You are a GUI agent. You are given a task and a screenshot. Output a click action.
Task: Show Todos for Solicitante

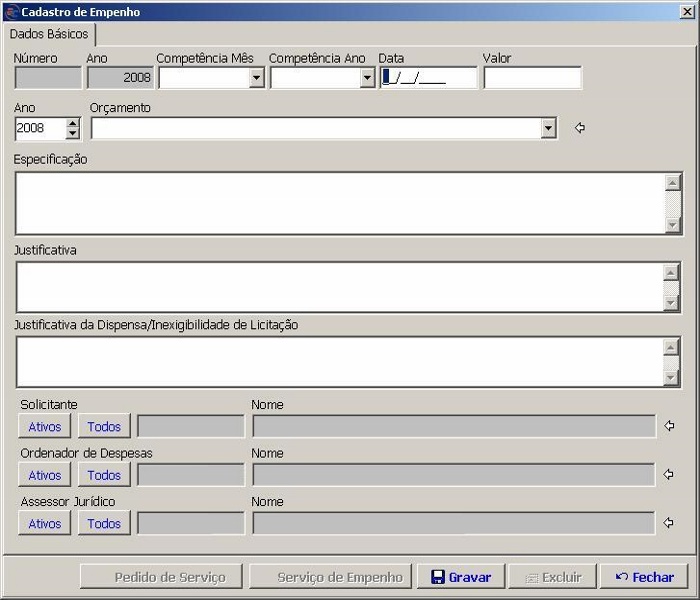pos(104,426)
